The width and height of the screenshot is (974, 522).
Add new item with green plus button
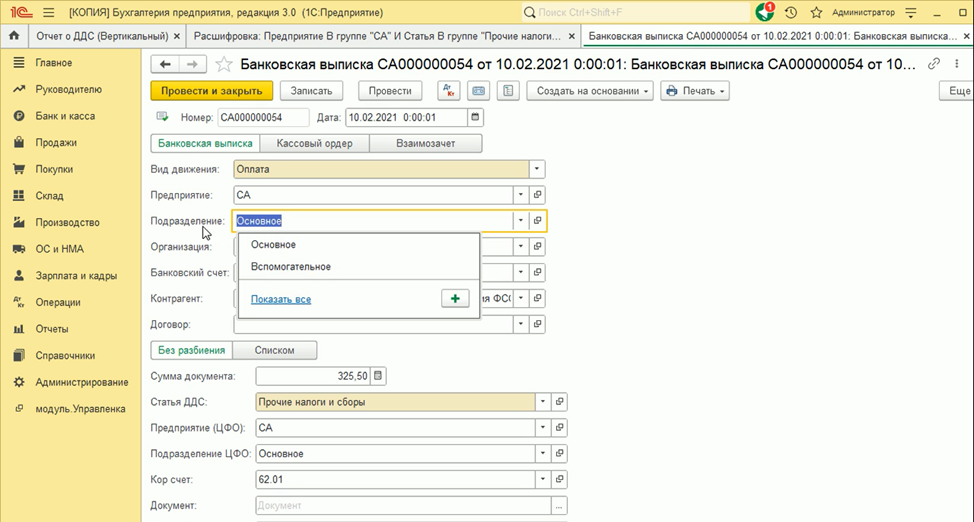pyautogui.click(x=455, y=299)
